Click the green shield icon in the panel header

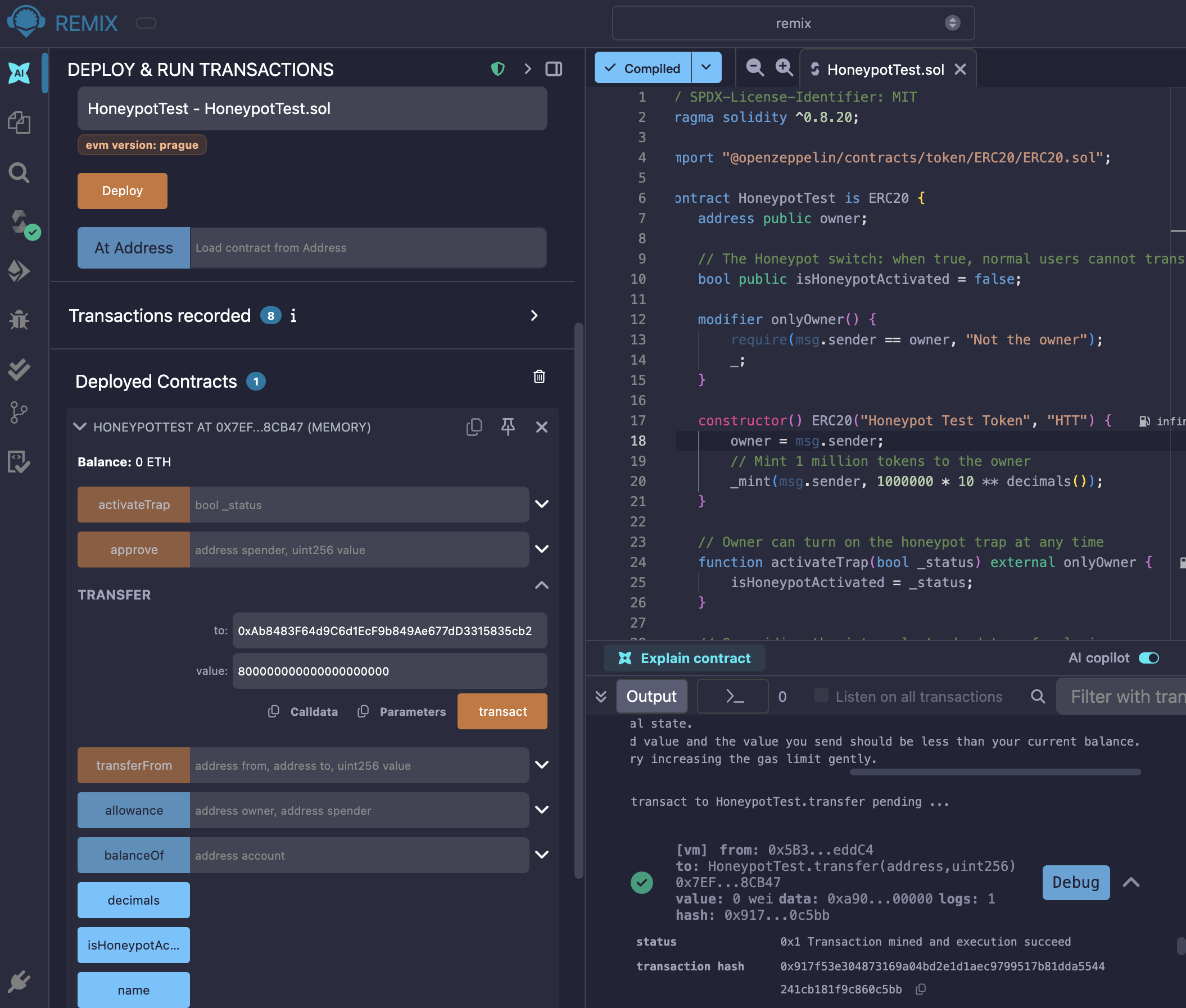(x=498, y=69)
